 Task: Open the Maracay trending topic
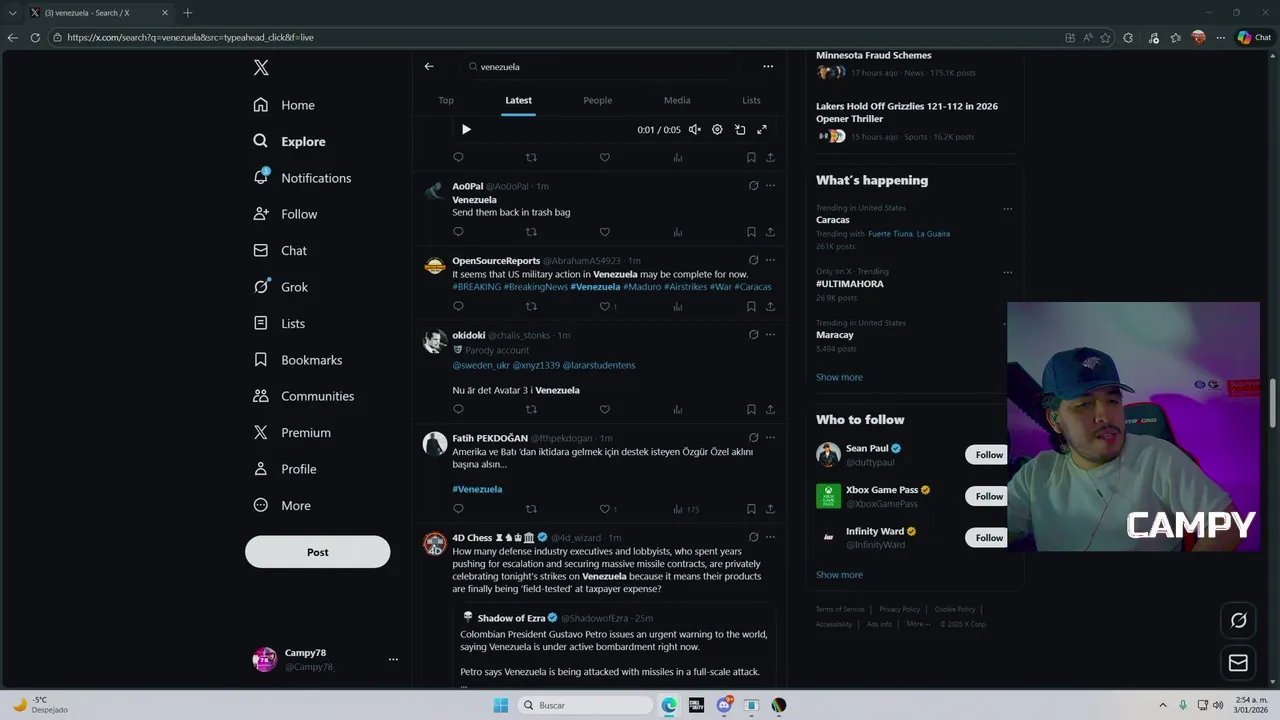(835, 335)
